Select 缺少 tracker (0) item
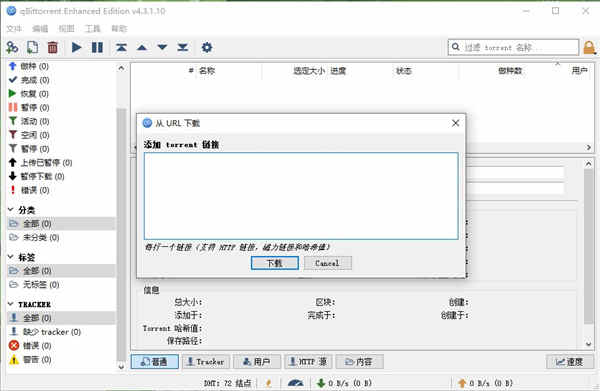This screenshot has height=391, width=600. [x=45, y=332]
